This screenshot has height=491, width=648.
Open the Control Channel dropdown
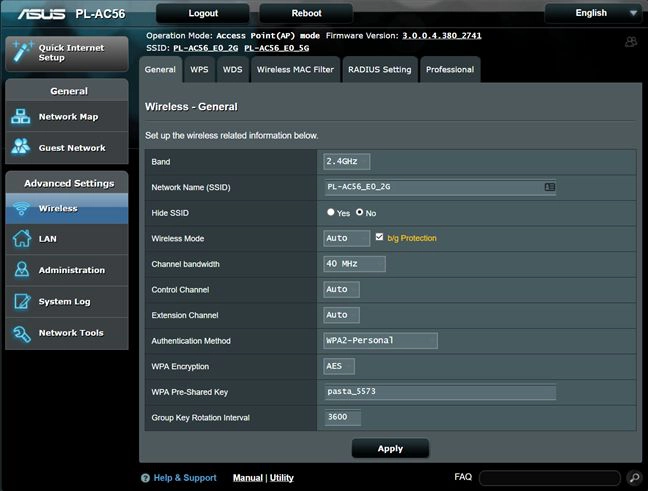(341, 289)
